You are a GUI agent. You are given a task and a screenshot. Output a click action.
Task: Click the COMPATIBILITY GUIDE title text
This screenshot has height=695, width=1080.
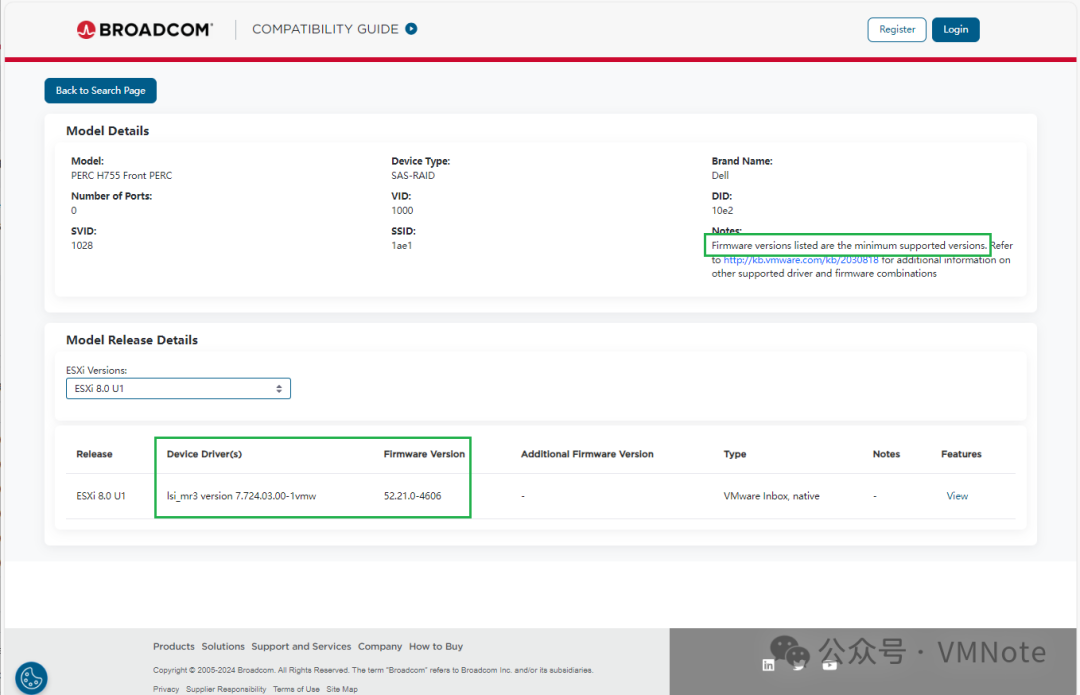tap(325, 29)
